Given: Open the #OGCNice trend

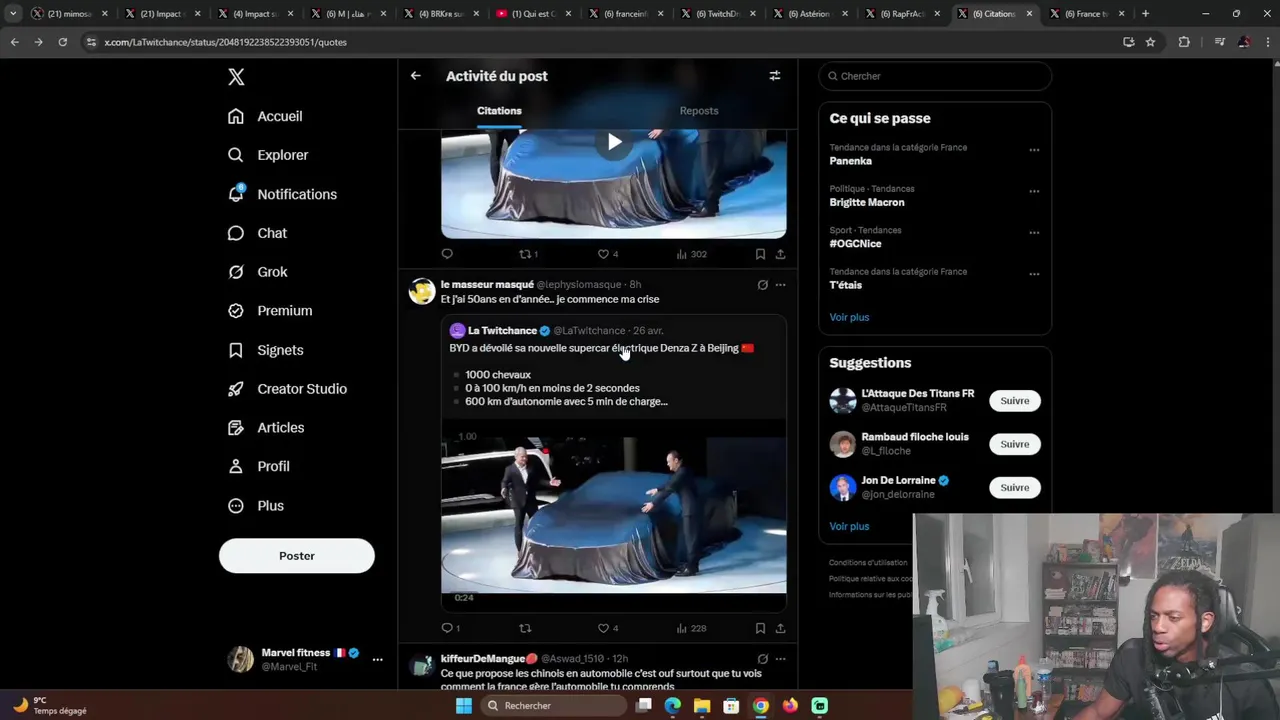Looking at the screenshot, I should coord(855,244).
